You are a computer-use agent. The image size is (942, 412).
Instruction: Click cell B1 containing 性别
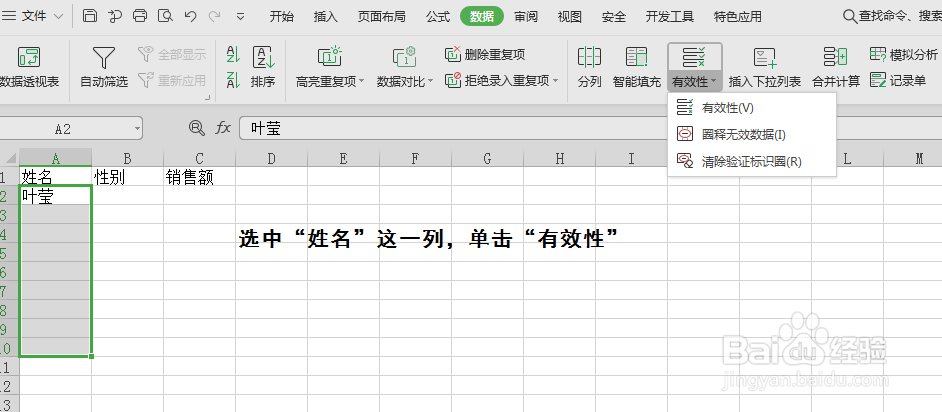pyautogui.click(x=127, y=177)
